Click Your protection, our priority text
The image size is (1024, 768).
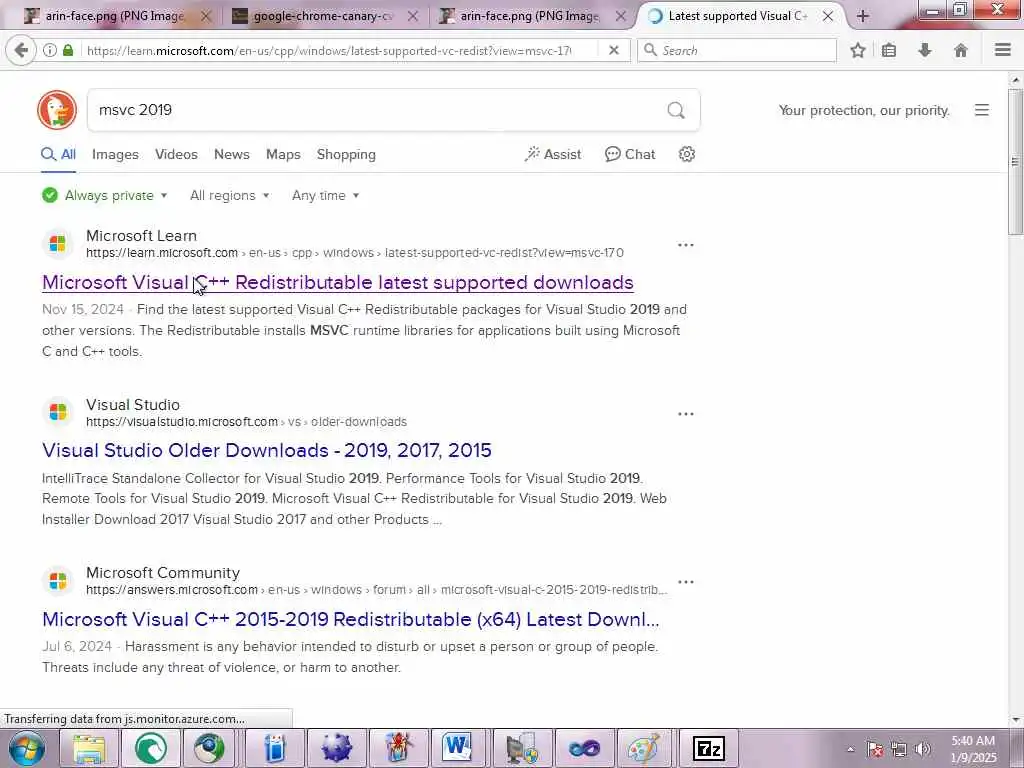pos(864,110)
